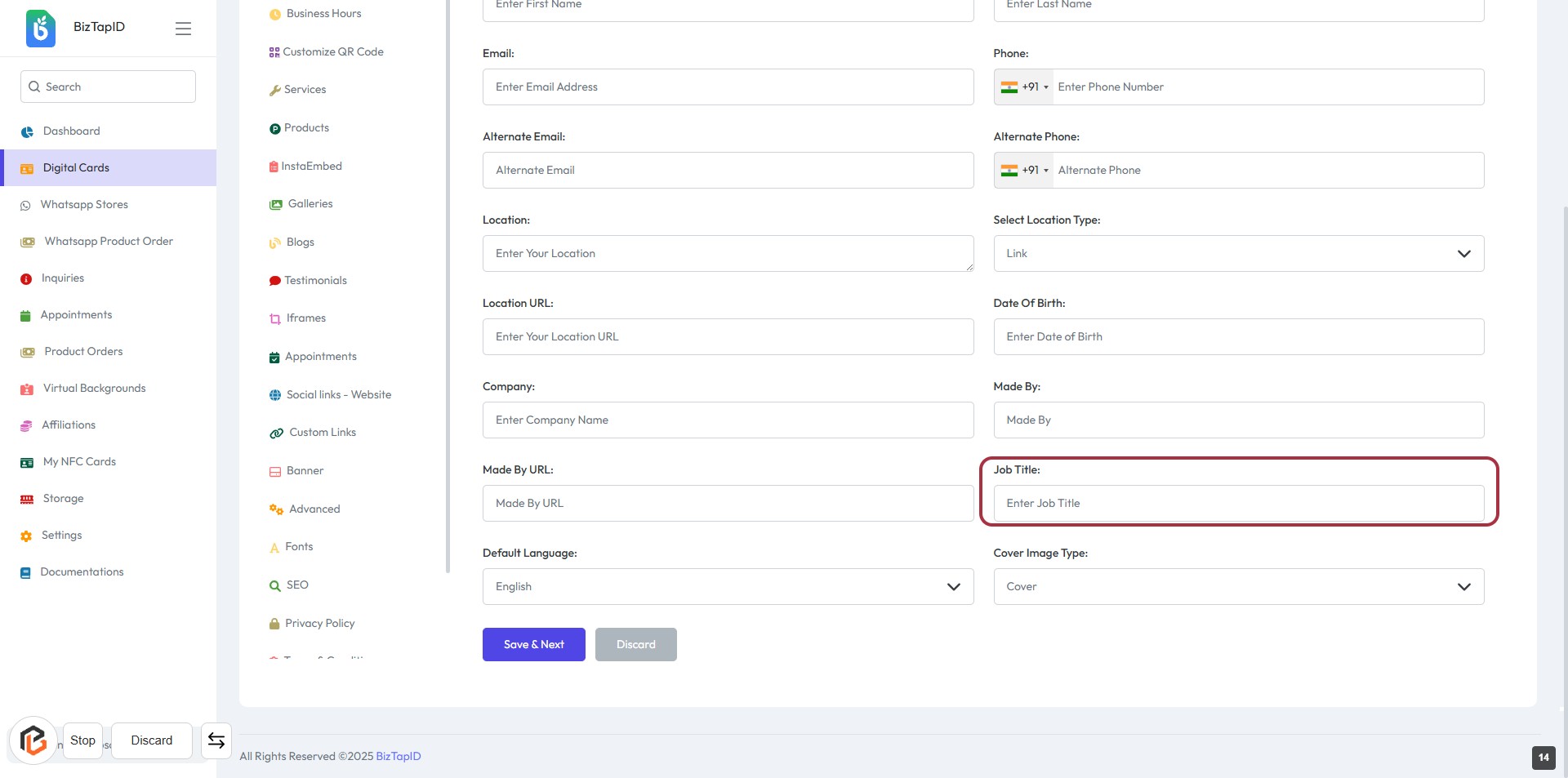Open the Default Language dropdown
This screenshot has height=778, width=1568.
(x=728, y=587)
